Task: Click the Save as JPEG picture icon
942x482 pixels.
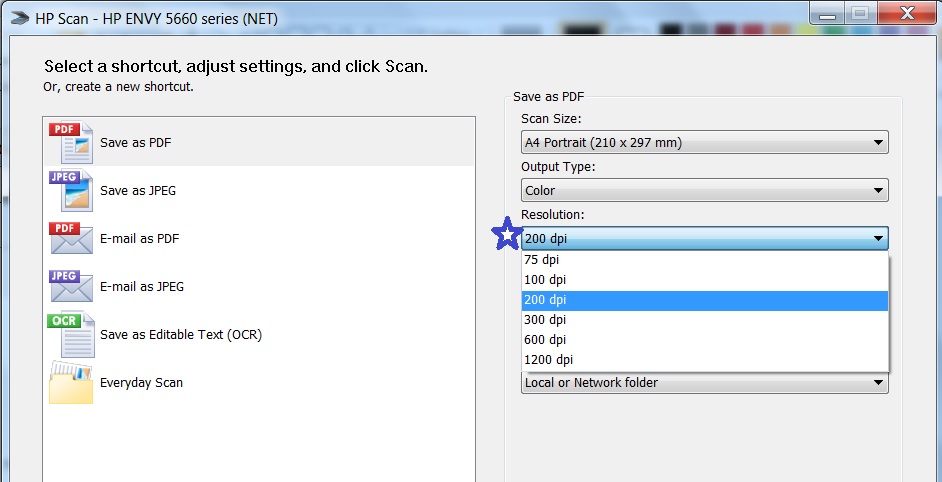Action: [x=71, y=191]
